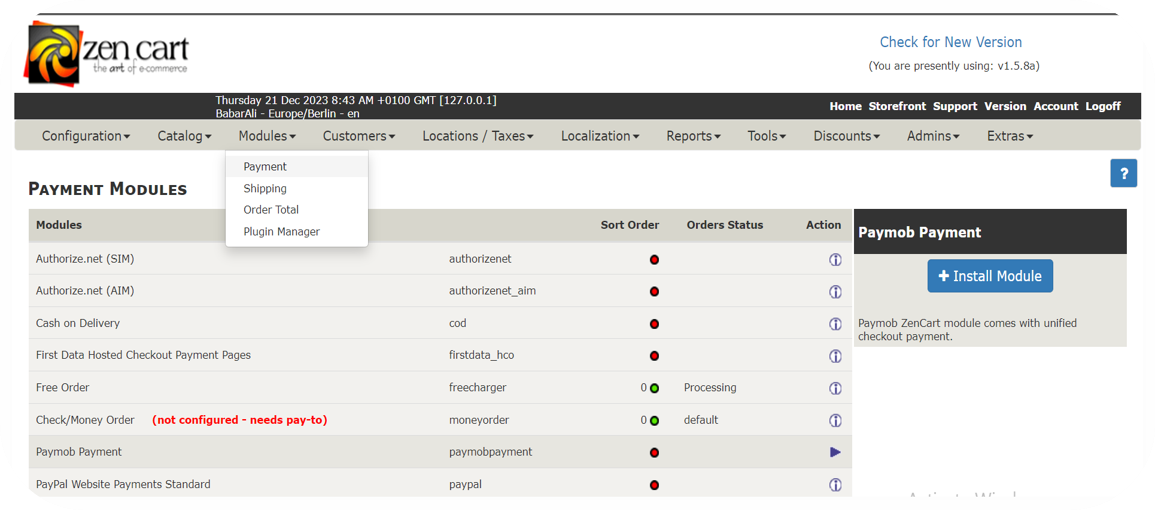The height and width of the screenshot is (510, 1155).
Task: Click the arrow icon for Paymob Payment
Action: [835, 452]
